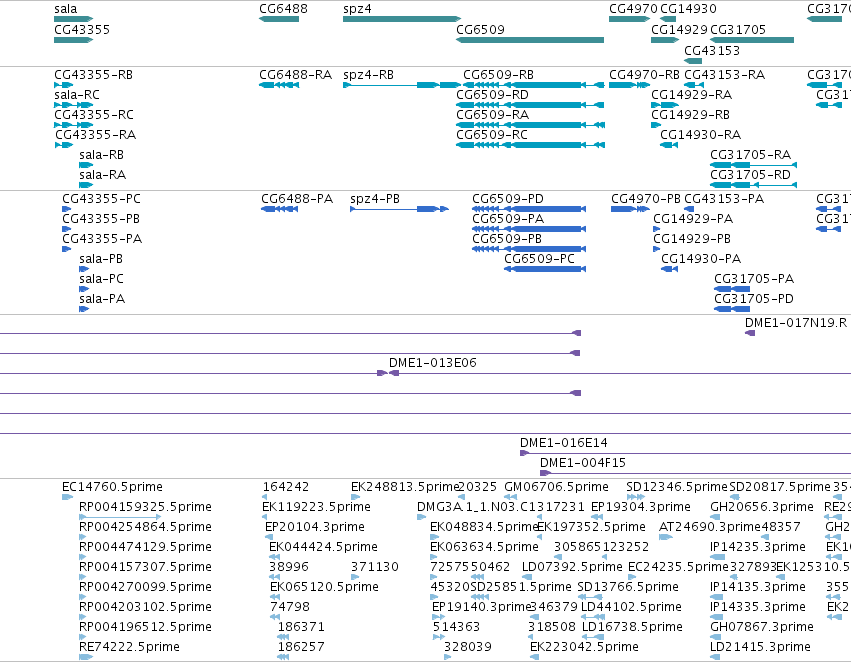
Task: Select the DME1-017N19.R BAC end
Action: tap(750, 333)
